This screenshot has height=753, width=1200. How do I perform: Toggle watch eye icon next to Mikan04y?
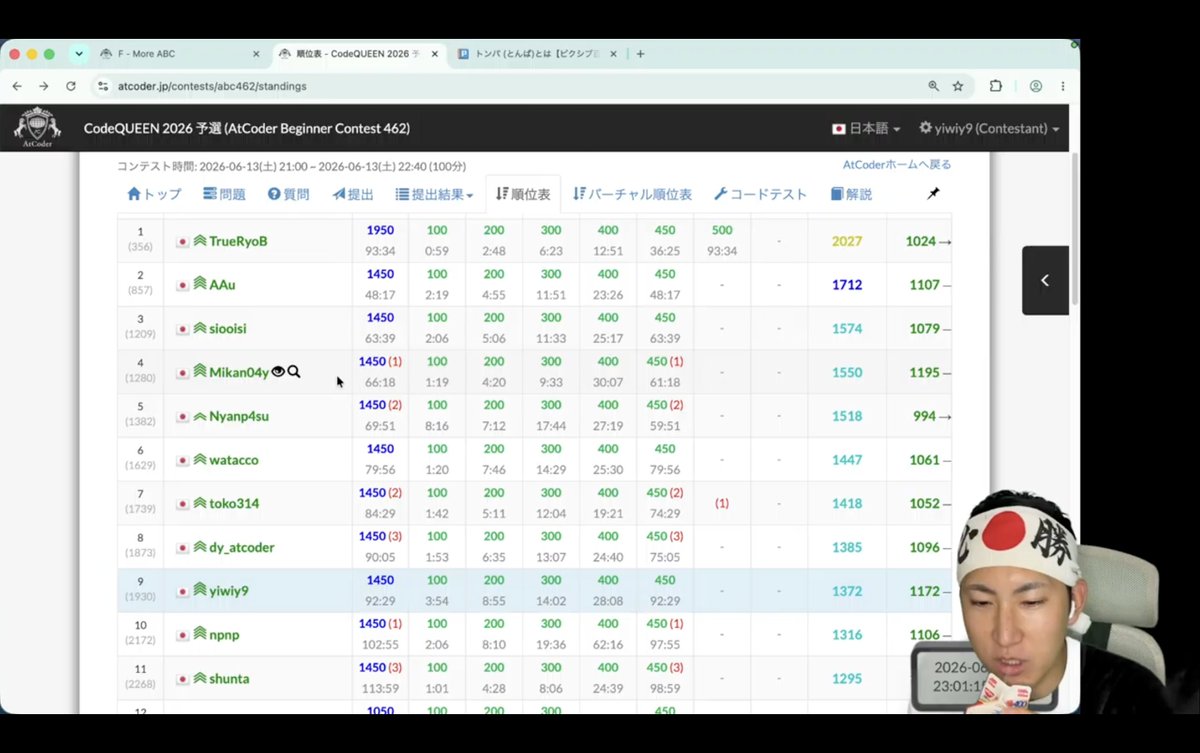pos(278,372)
